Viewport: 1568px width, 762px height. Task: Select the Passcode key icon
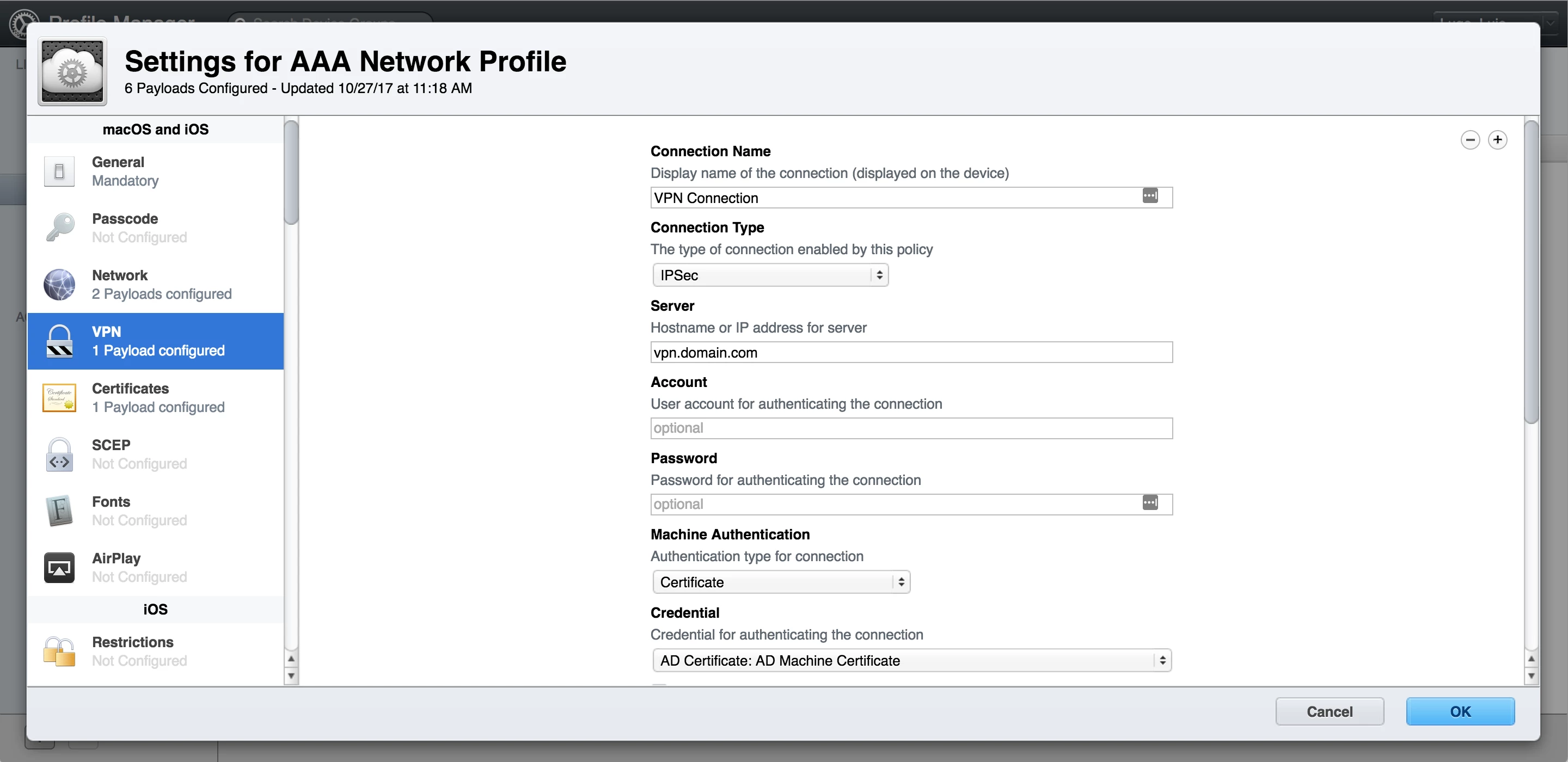click(x=59, y=228)
